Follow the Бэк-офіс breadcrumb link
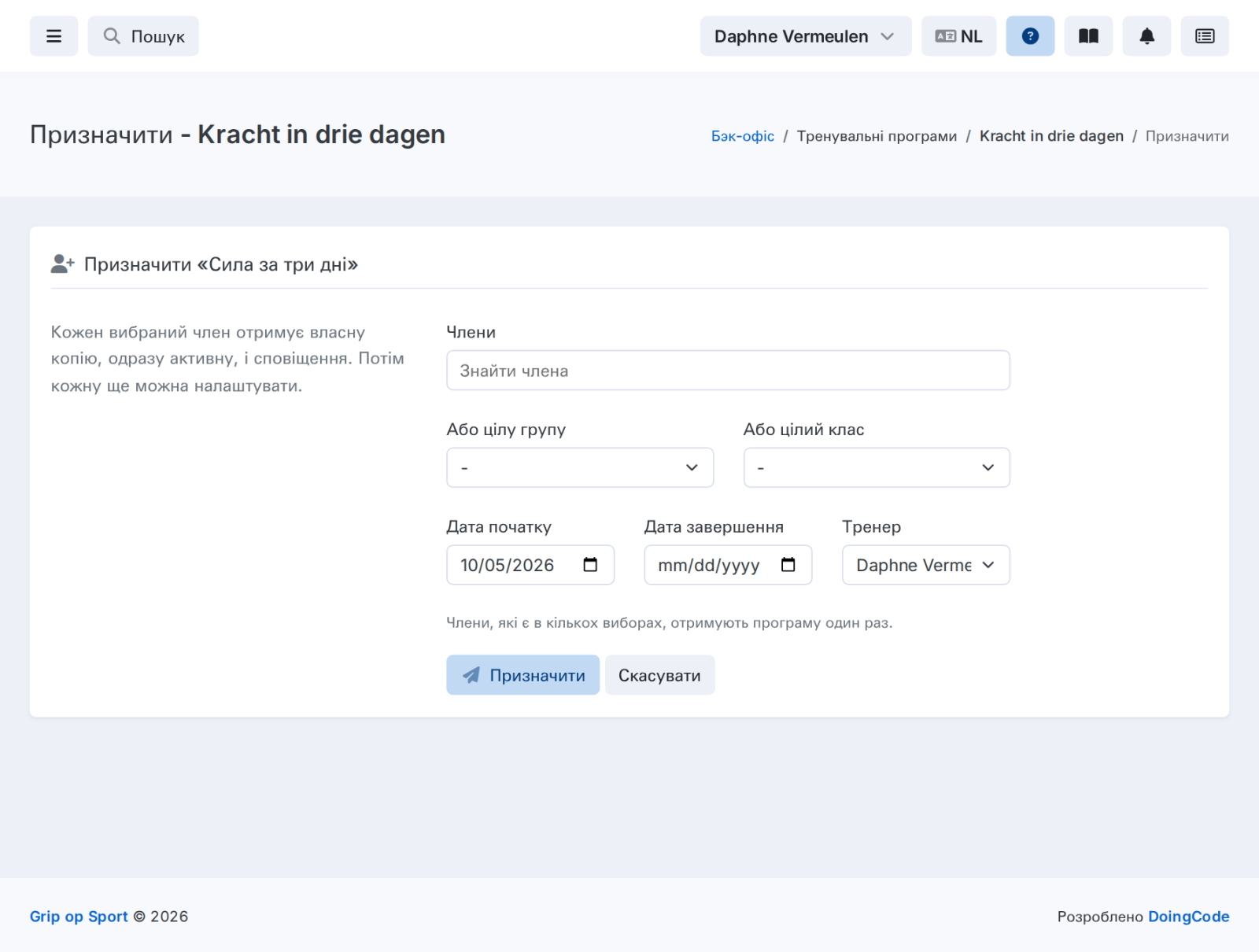 (x=743, y=136)
